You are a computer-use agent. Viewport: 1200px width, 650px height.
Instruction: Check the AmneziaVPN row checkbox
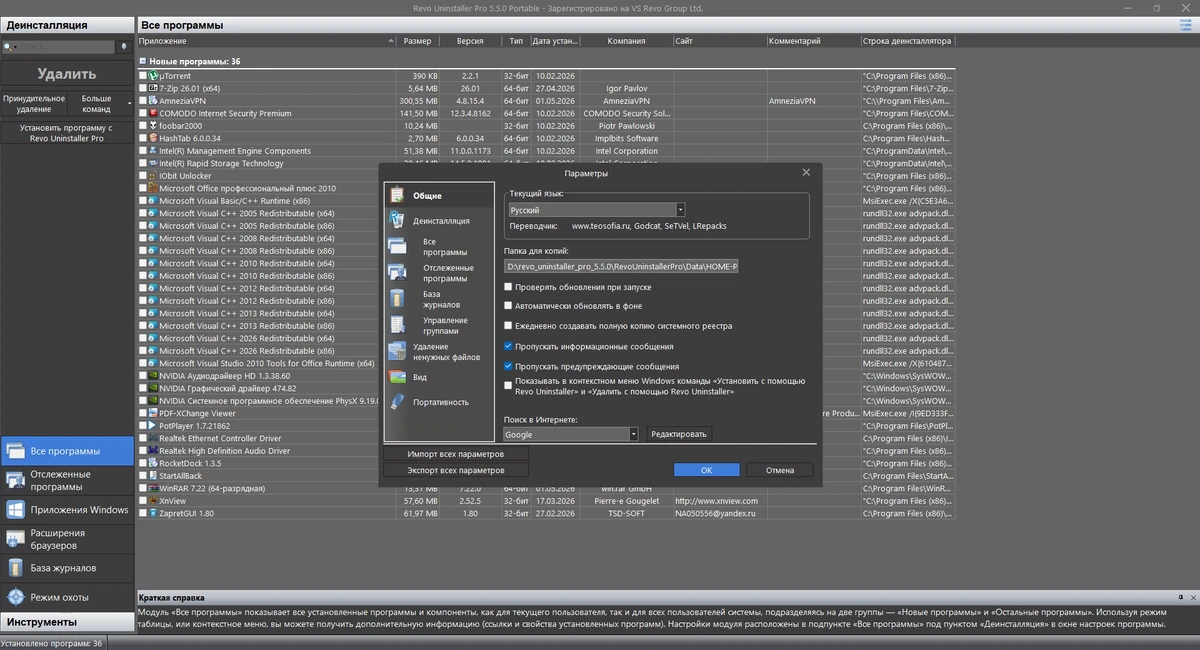pyautogui.click(x=142, y=101)
